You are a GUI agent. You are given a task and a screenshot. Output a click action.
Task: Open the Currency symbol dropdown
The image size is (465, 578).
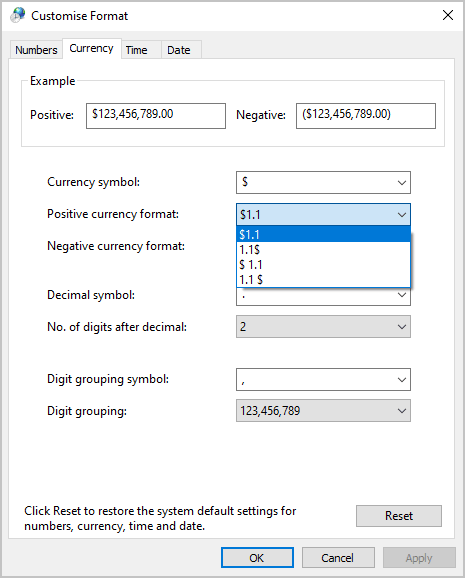(323, 182)
